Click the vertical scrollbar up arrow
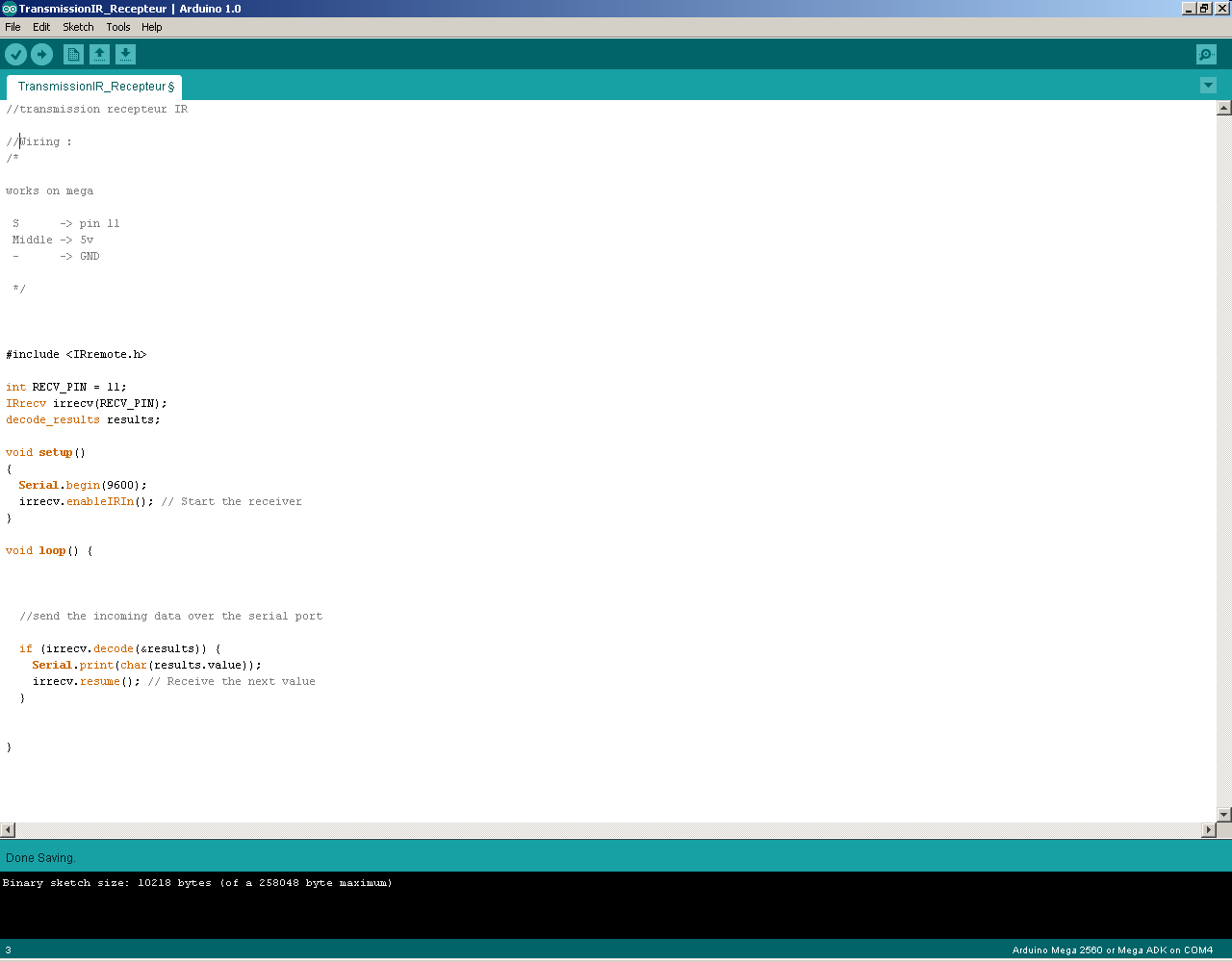The image size is (1232, 962). coord(1224,108)
